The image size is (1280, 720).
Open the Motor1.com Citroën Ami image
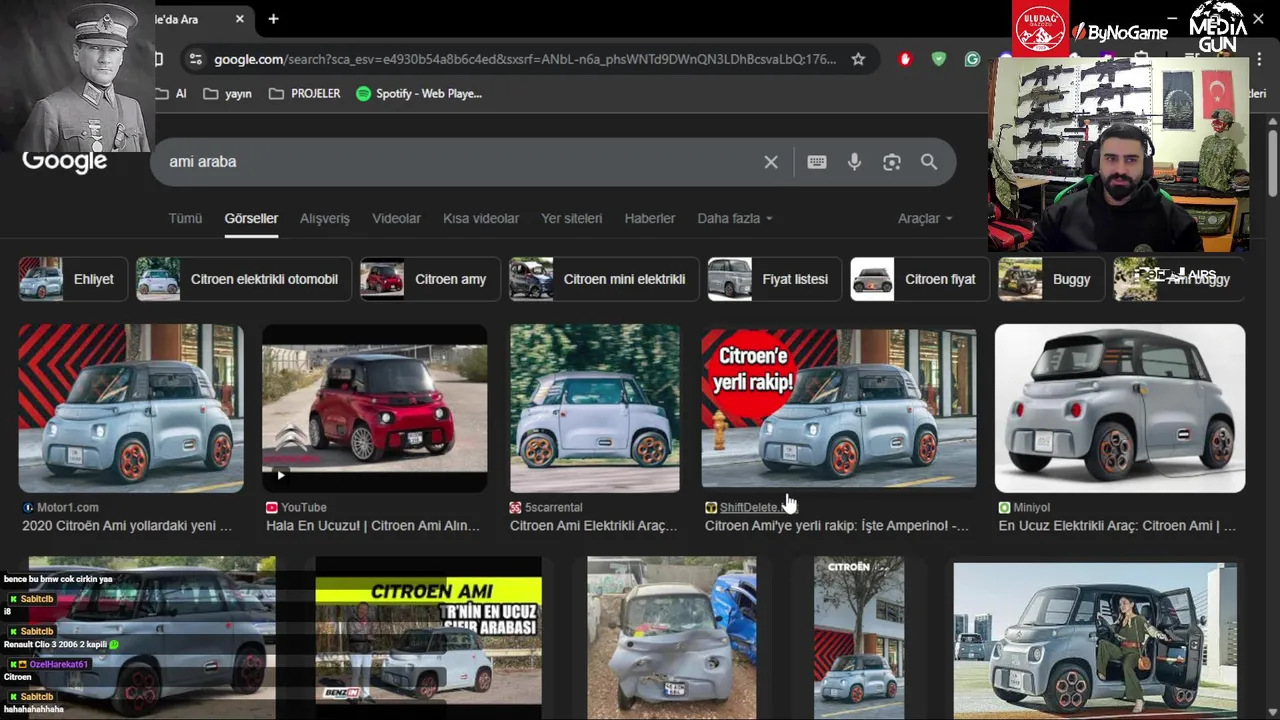point(131,408)
